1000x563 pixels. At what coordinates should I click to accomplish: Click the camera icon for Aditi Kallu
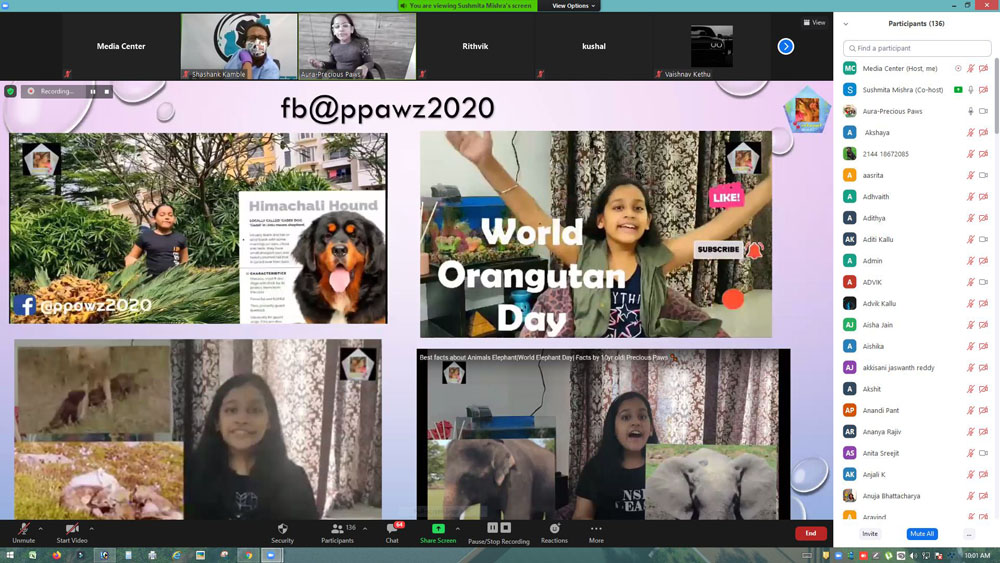(x=983, y=239)
